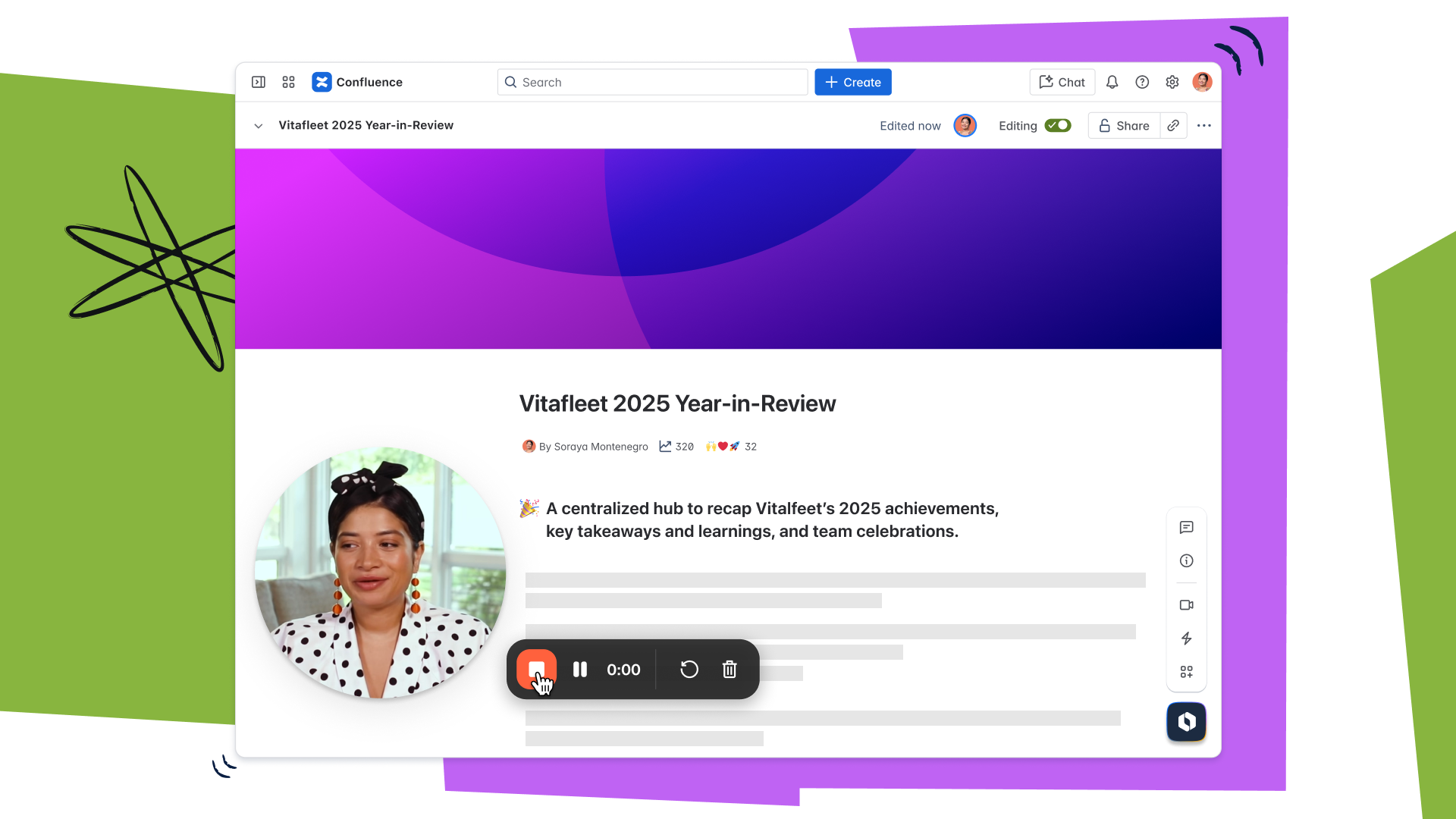The height and width of the screenshot is (819, 1456).
Task: Open the notifications bell
Action: [x=1112, y=82]
